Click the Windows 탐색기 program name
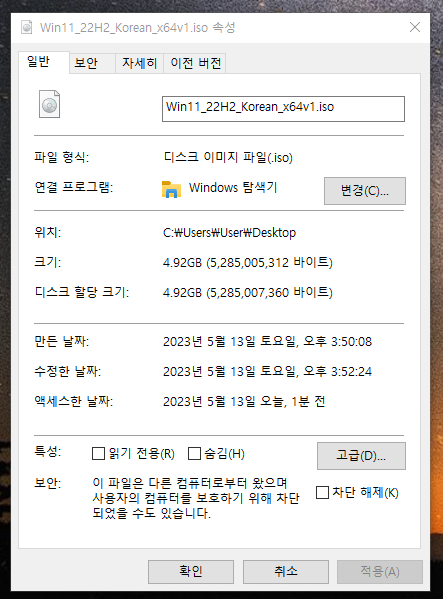 233,188
